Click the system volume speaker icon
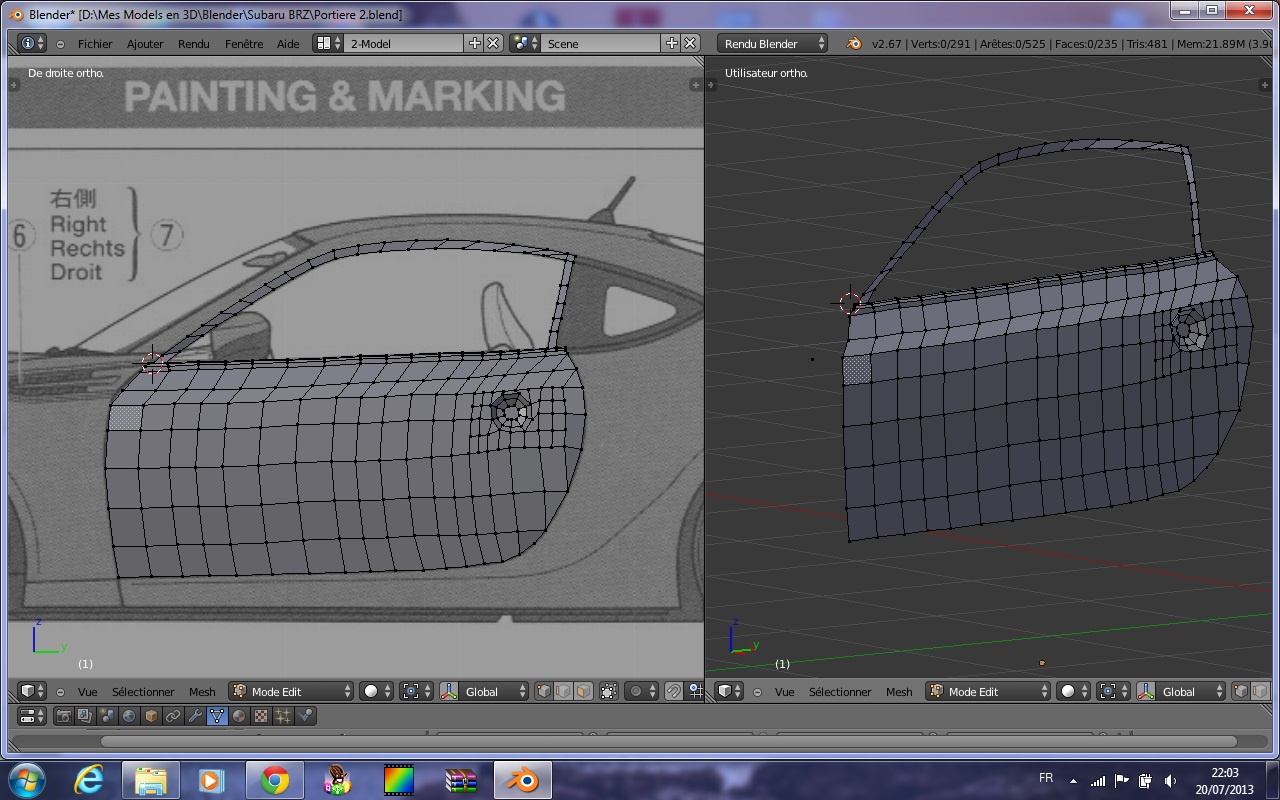1280x800 pixels. click(x=1170, y=781)
